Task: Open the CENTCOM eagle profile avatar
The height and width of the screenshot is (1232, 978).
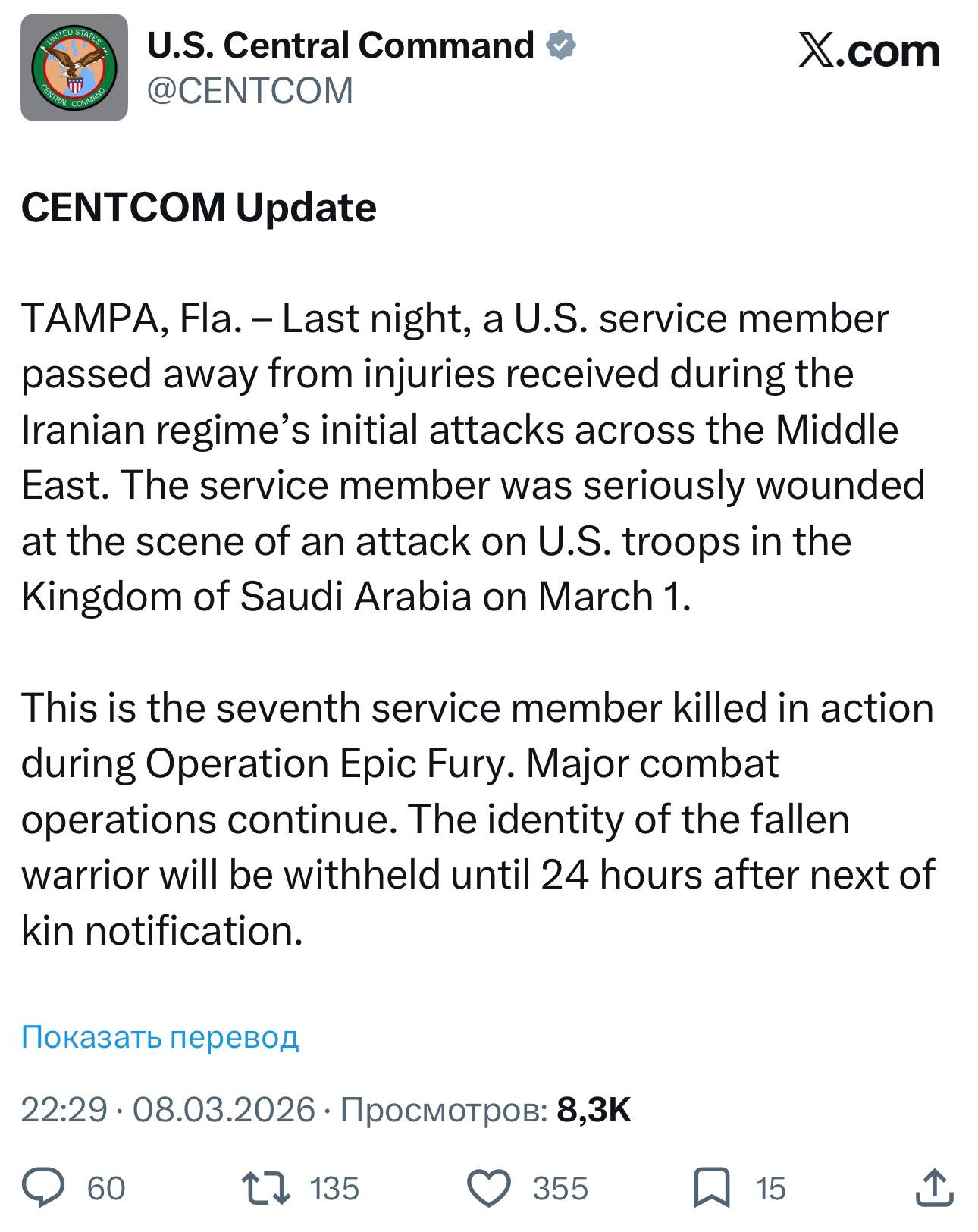Action: point(74,67)
